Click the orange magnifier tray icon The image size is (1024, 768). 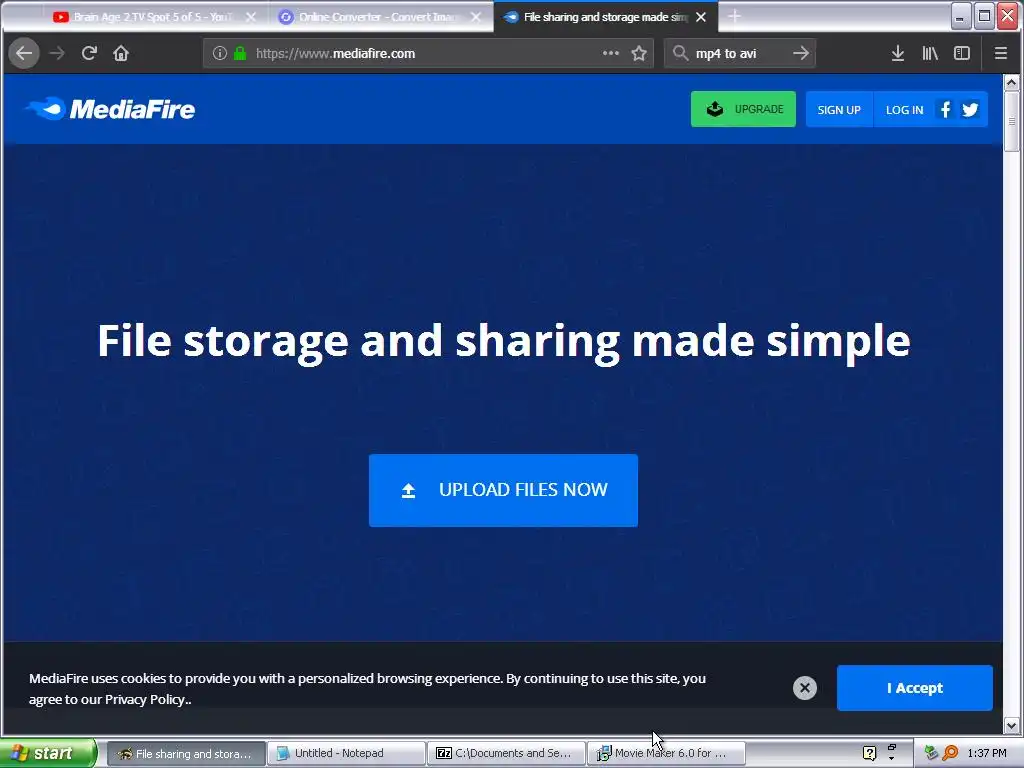(950, 753)
